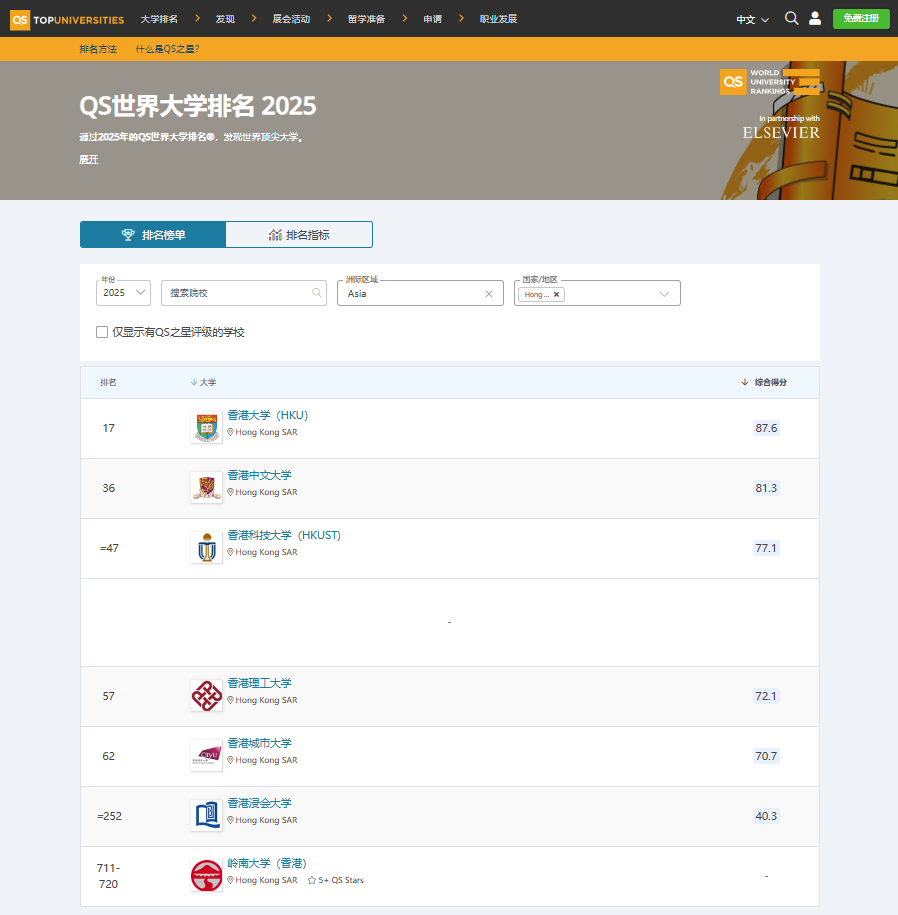Open the 职业发展 menu
The image size is (898, 915).
[x=498, y=19]
